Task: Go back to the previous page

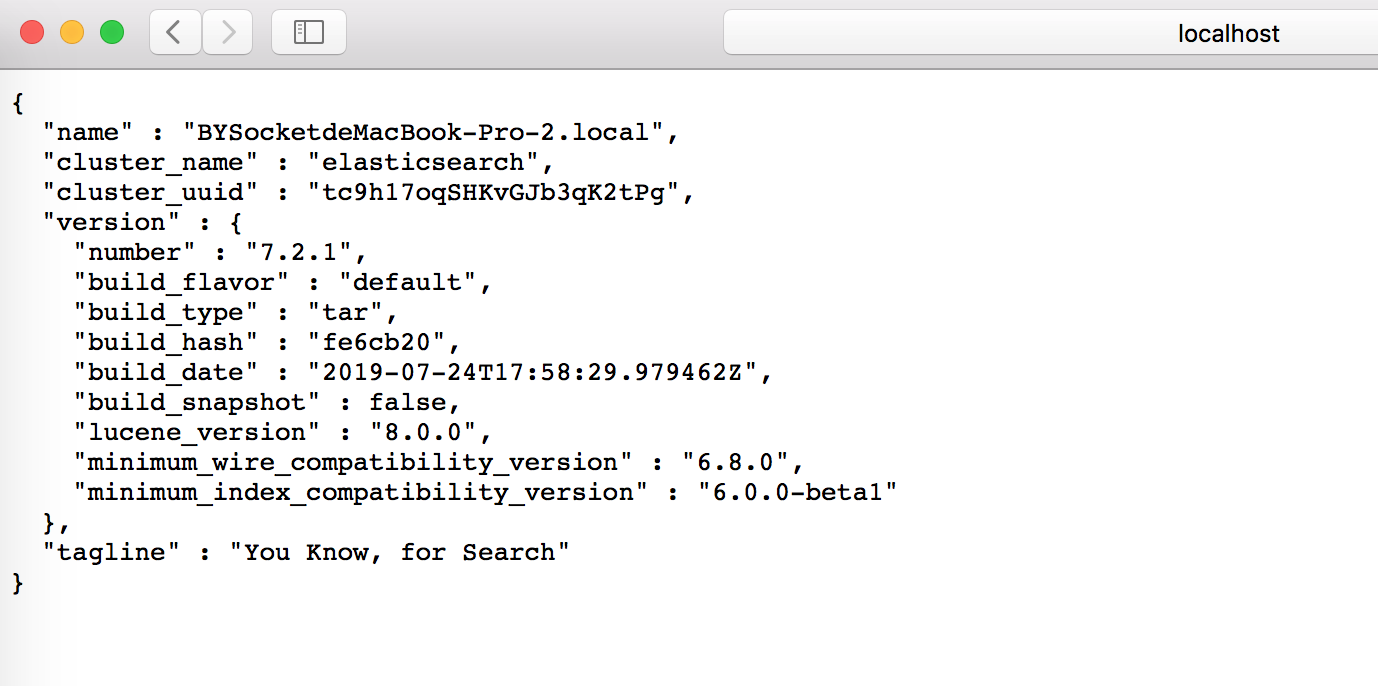Action: [175, 33]
